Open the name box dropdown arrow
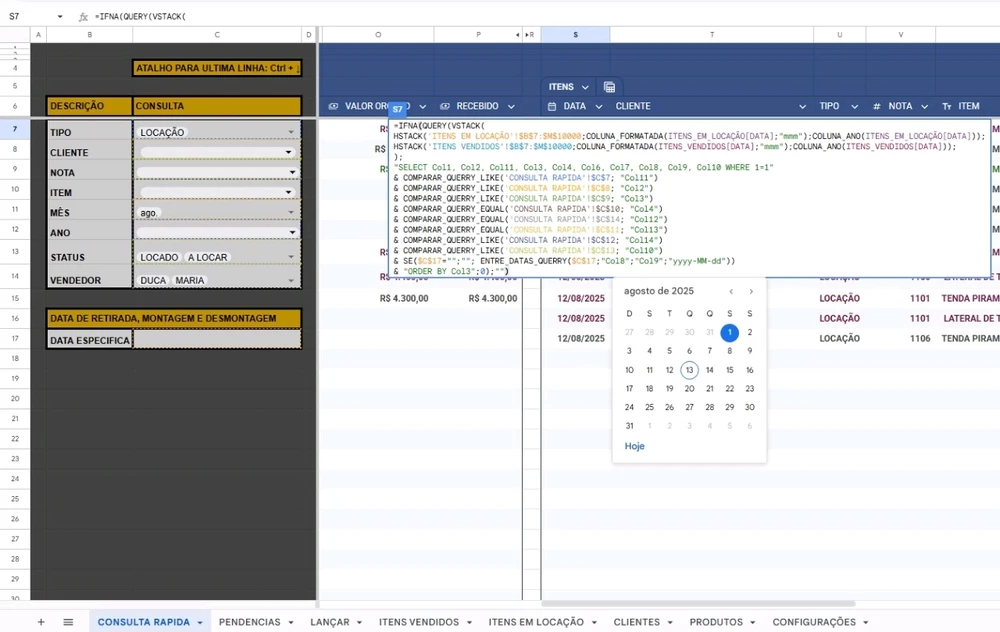1000x632 pixels. 60,17
